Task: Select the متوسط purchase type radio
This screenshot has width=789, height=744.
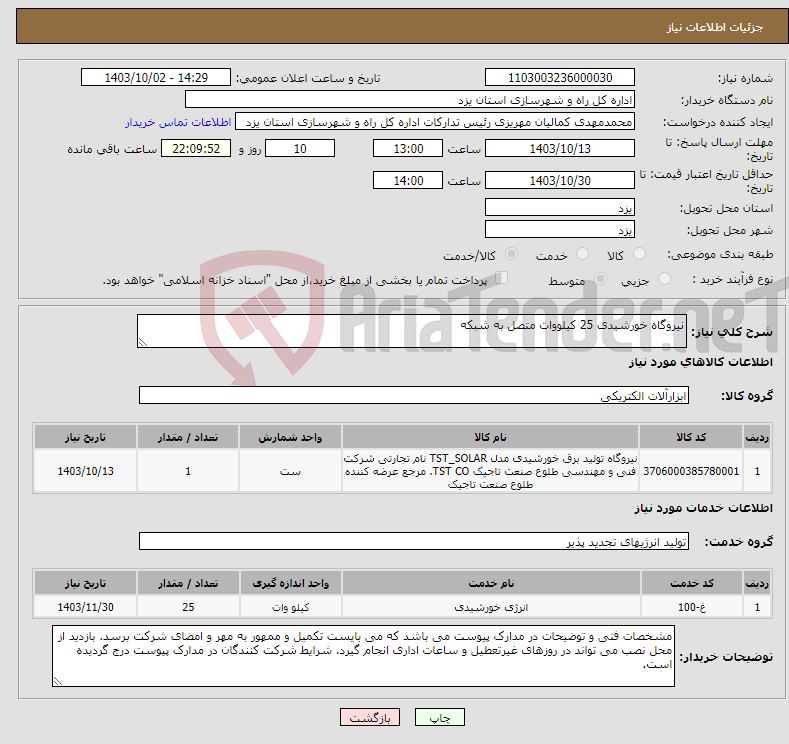Action: [x=600, y=279]
